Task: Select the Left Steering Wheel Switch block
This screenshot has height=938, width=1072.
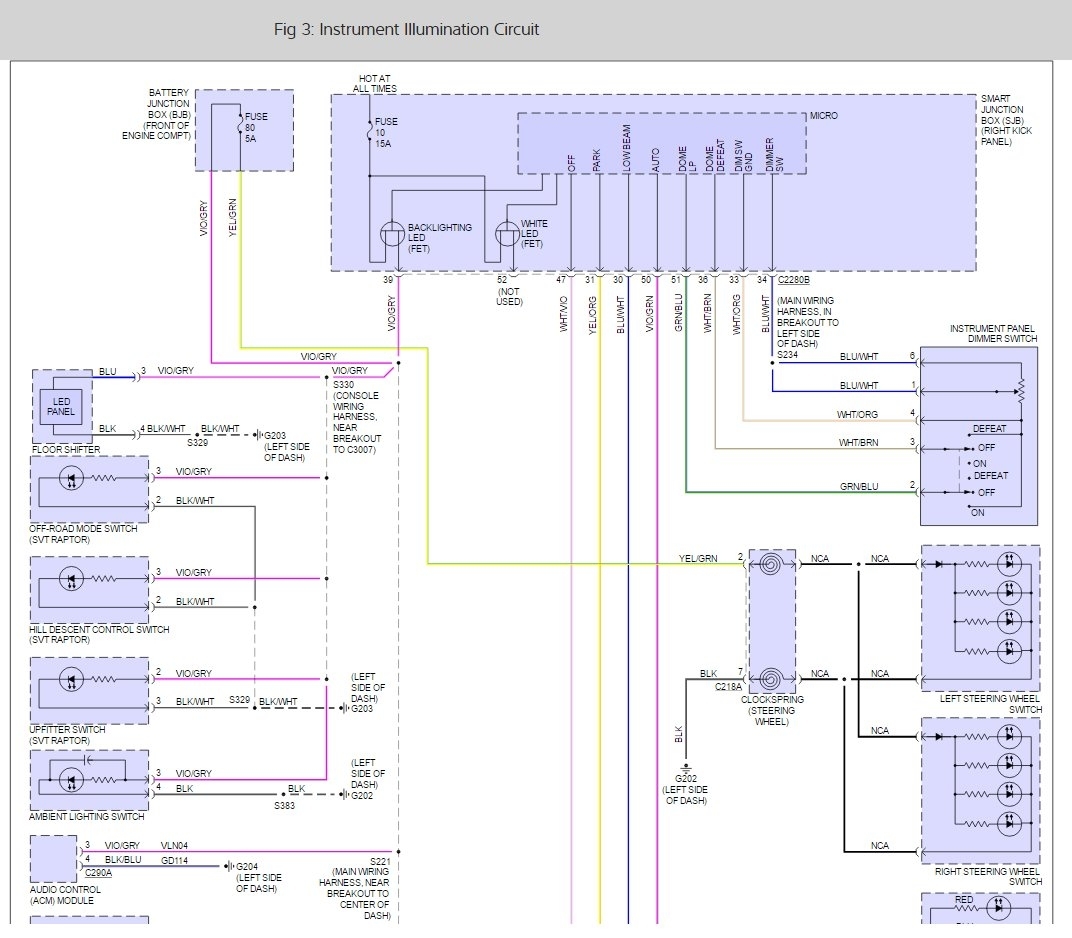Action: (979, 618)
